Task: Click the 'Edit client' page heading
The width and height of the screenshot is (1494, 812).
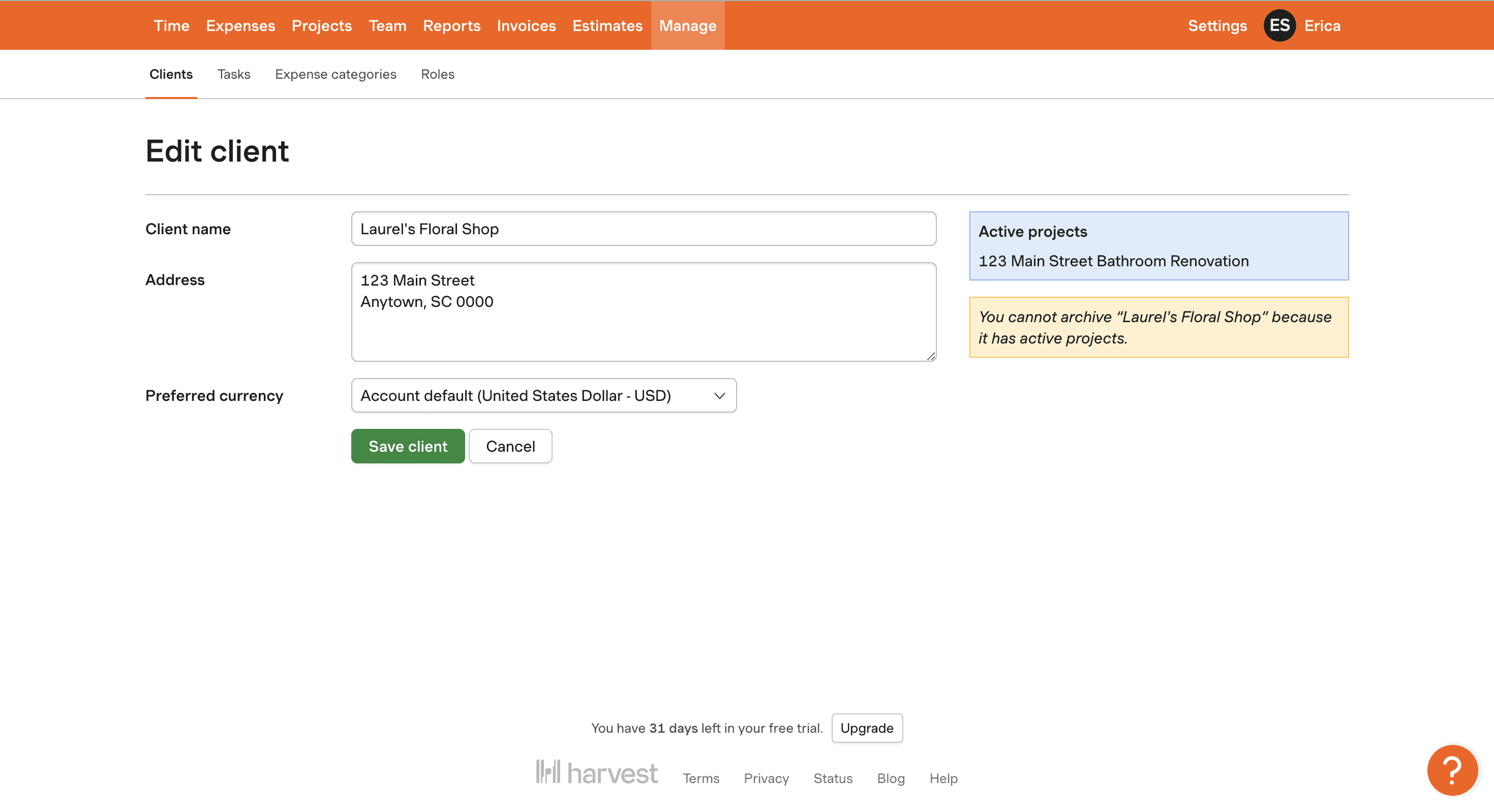Action: click(x=217, y=151)
